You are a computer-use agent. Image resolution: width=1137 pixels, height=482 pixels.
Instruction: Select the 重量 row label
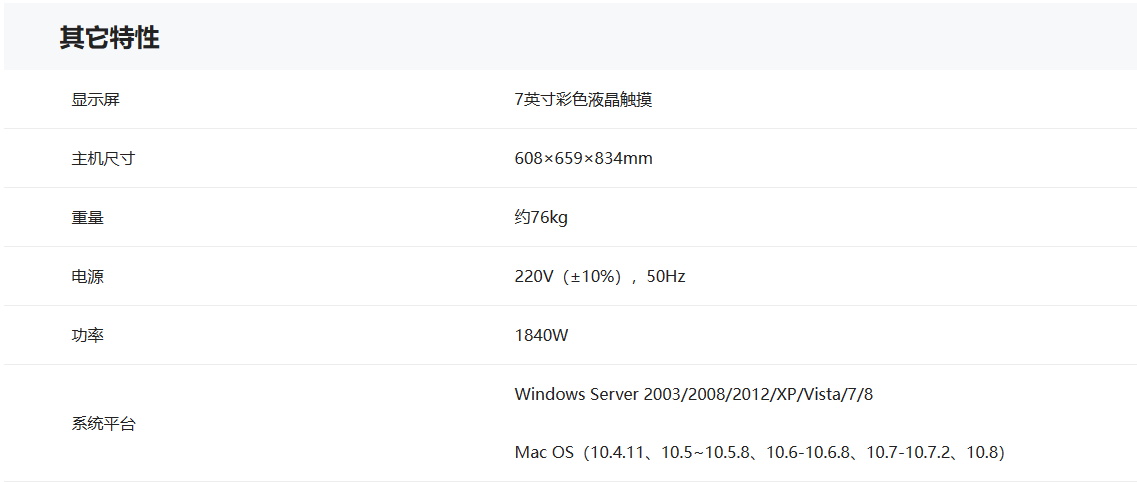click(88, 218)
